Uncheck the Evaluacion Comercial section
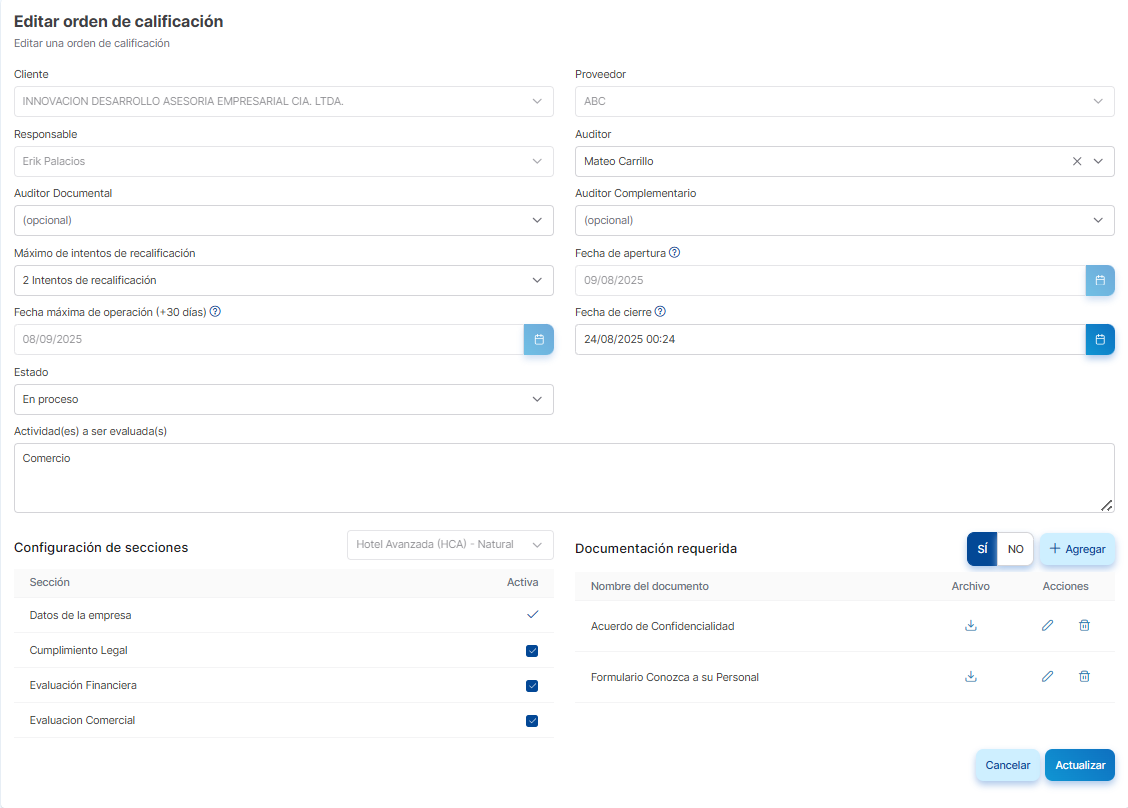1128x808 pixels. click(x=532, y=721)
